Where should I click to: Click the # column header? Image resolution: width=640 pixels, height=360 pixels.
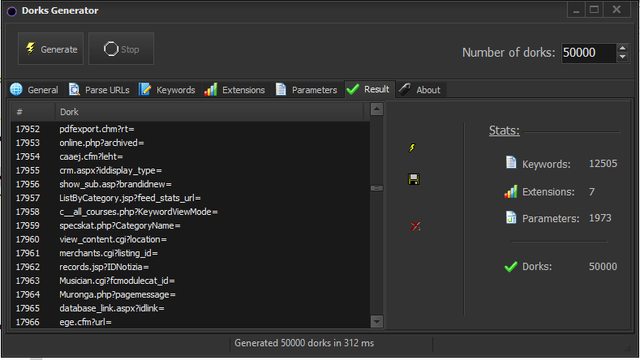(33, 112)
